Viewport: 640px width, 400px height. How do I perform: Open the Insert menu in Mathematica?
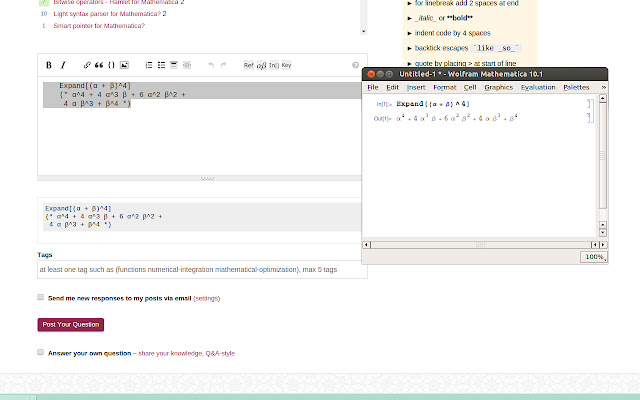click(x=416, y=87)
